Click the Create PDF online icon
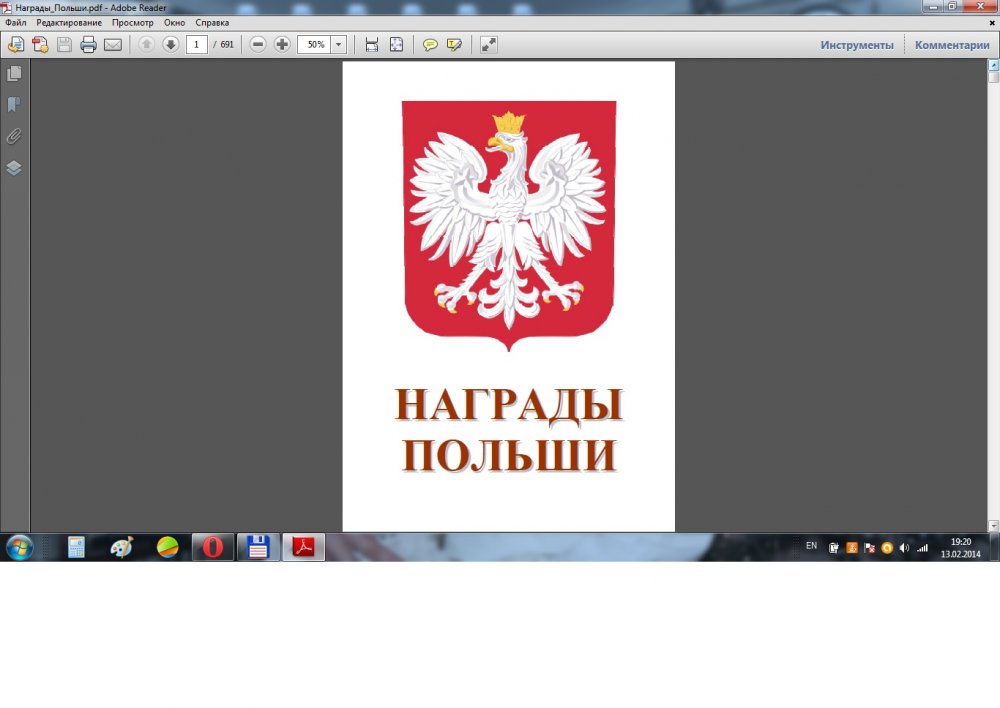 click(x=40, y=45)
